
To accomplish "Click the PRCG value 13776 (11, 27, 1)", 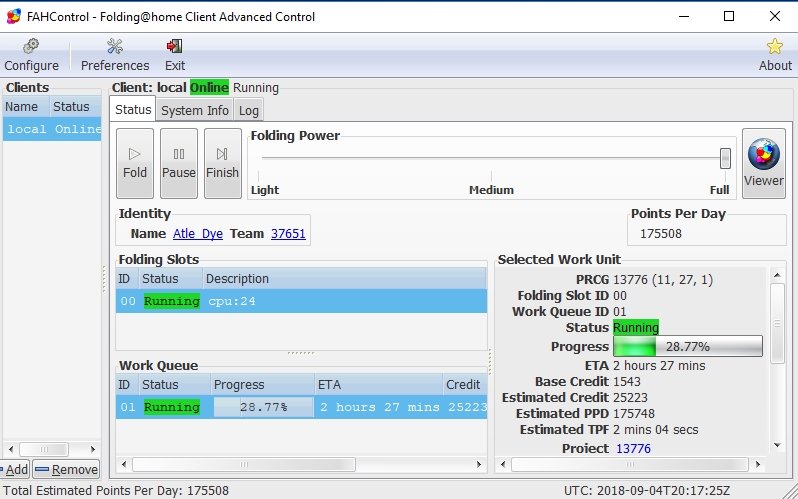I will pos(663,280).
